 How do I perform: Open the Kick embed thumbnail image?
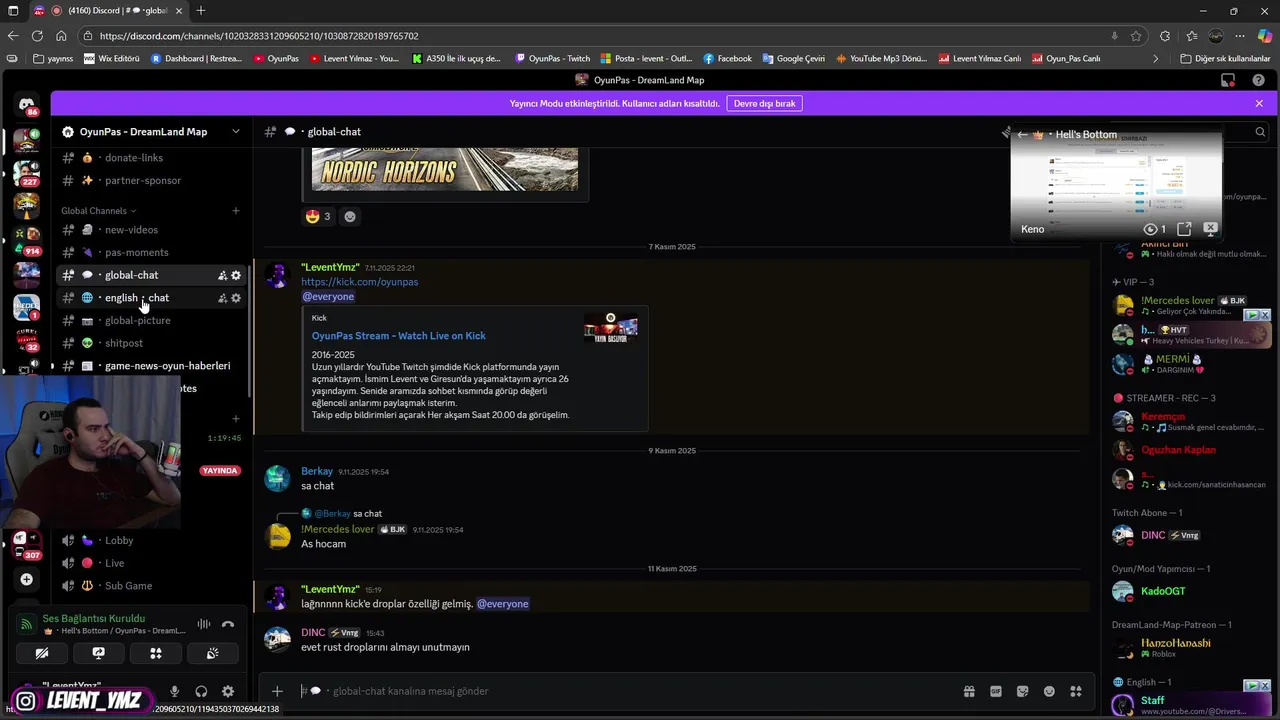[x=611, y=328]
